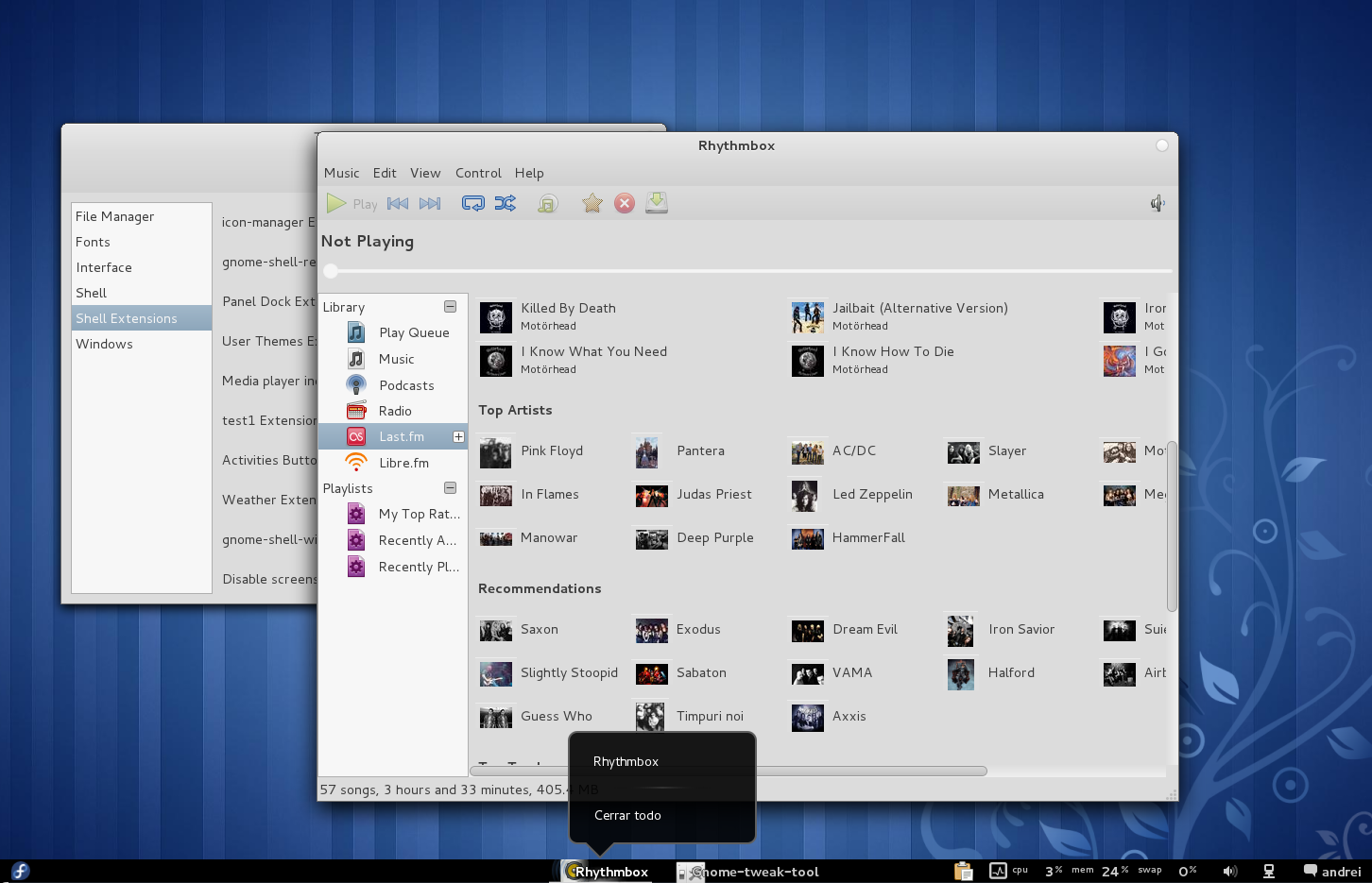The image size is (1372, 883).
Task: Ban the current track with red X icon
Action: 625,202
